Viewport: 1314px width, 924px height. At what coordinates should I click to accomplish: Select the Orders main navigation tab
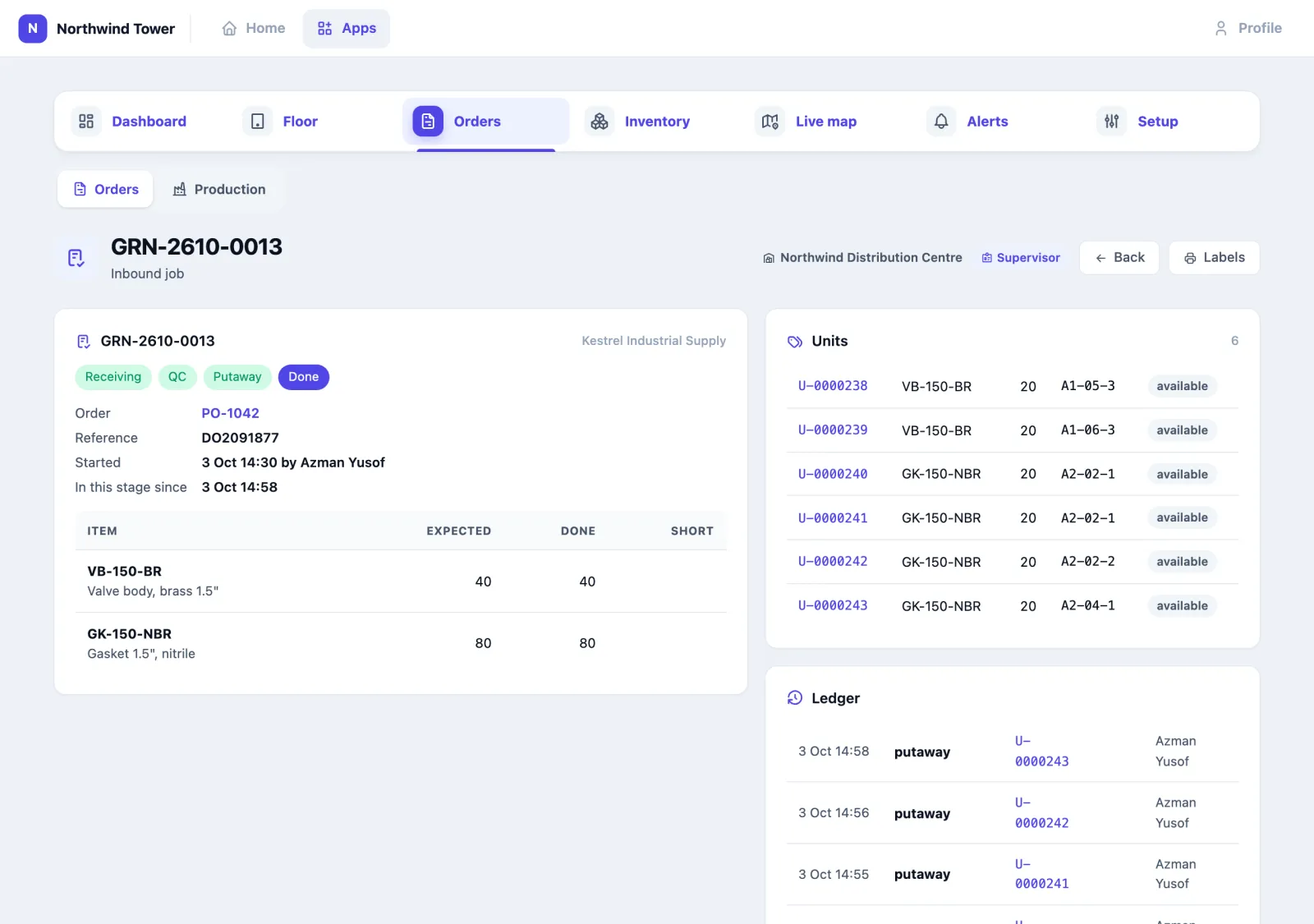pyautogui.click(x=485, y=122)
